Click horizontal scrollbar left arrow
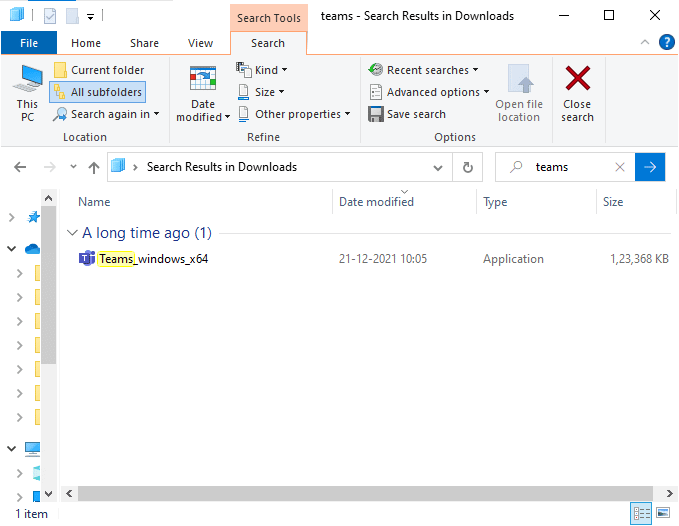Image resolution: width=679 pixels, height=526 pixels. tap(69, 494)
